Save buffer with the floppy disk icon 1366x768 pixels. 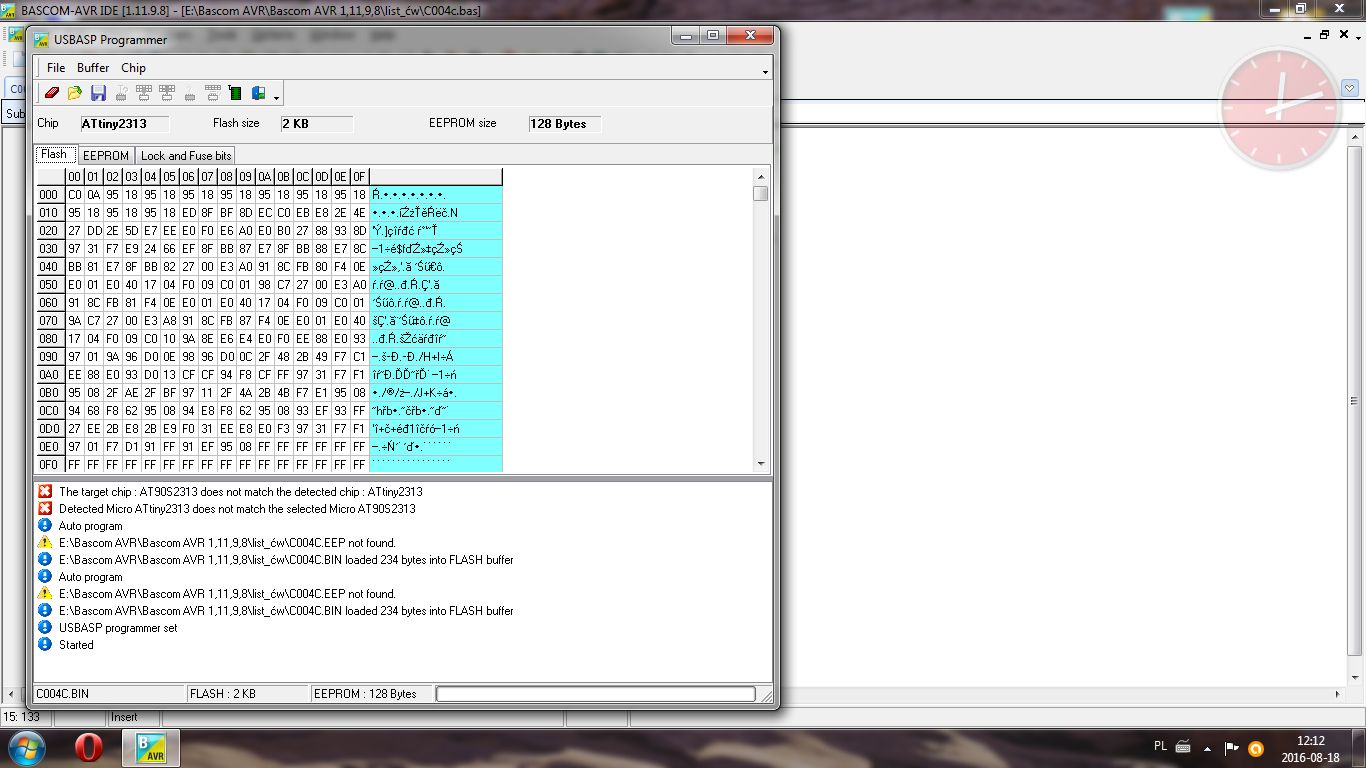click(98, 93)
